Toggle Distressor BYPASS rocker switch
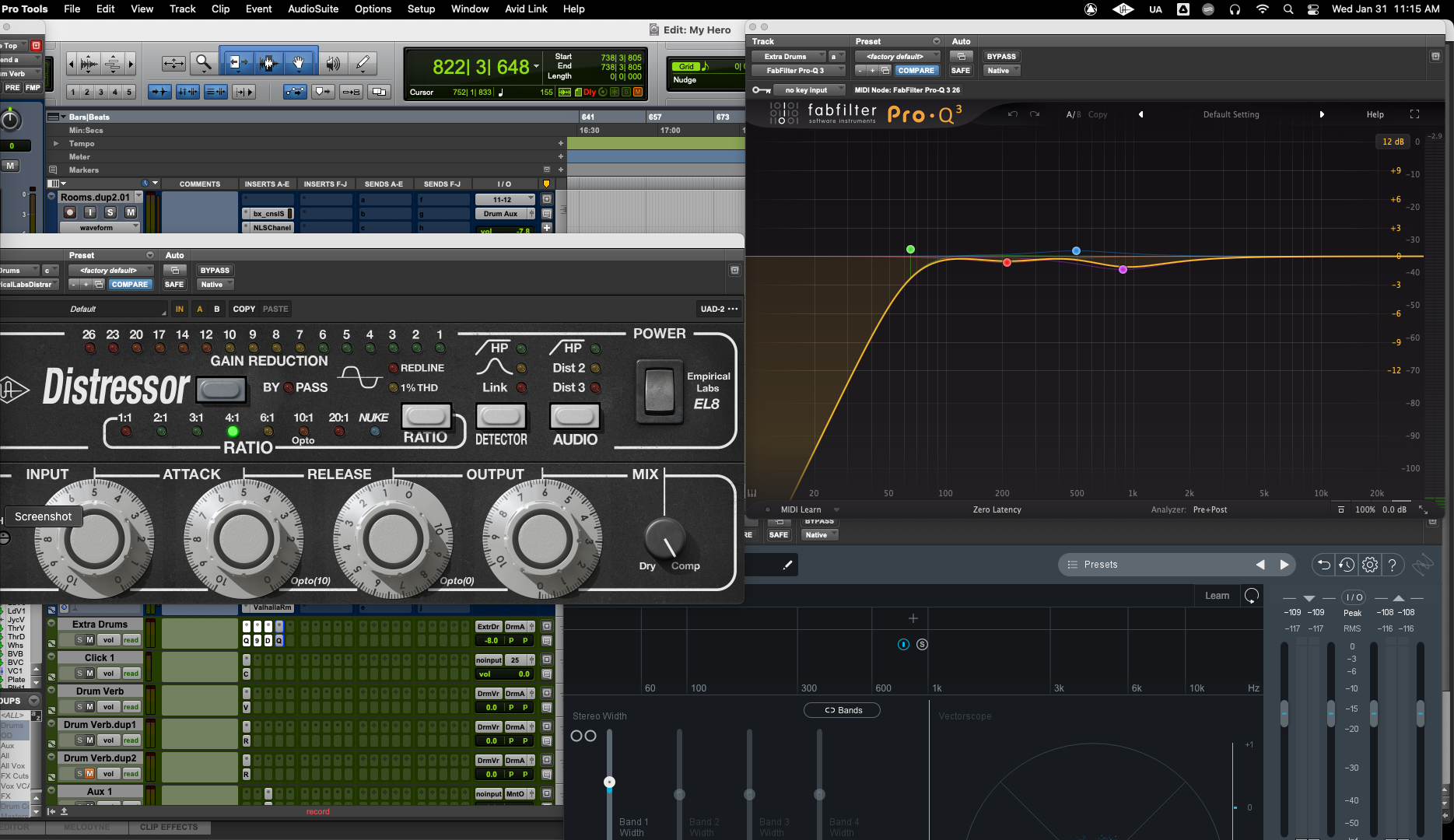 click(222, 389)
